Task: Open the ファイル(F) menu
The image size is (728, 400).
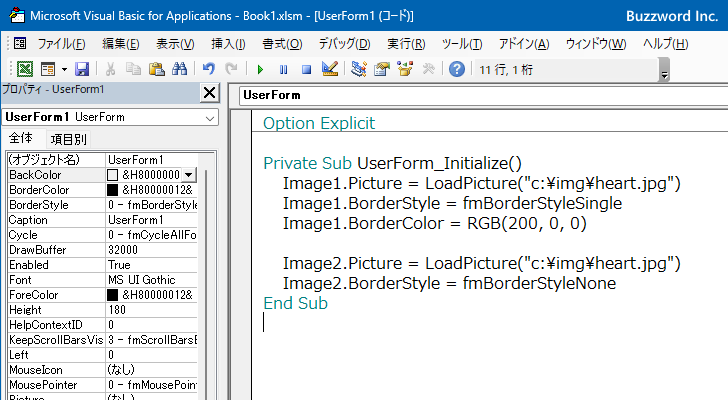Action: (x=61, y=44)
